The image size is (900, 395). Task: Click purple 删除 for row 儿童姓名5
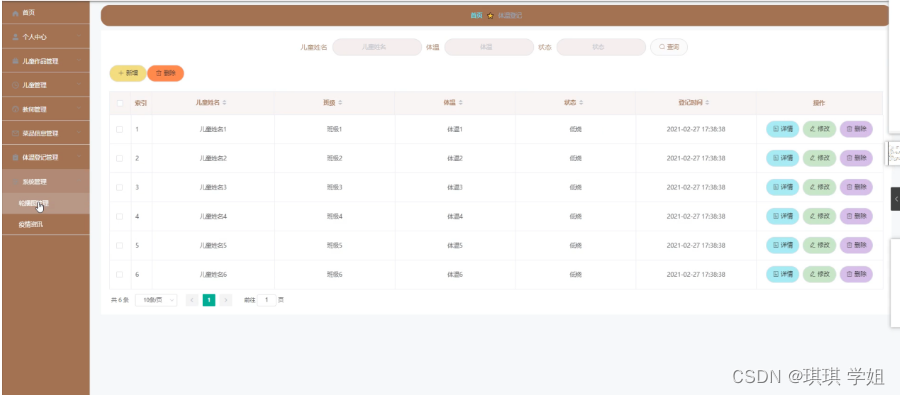pyautogui.click(x=856, y=245)
